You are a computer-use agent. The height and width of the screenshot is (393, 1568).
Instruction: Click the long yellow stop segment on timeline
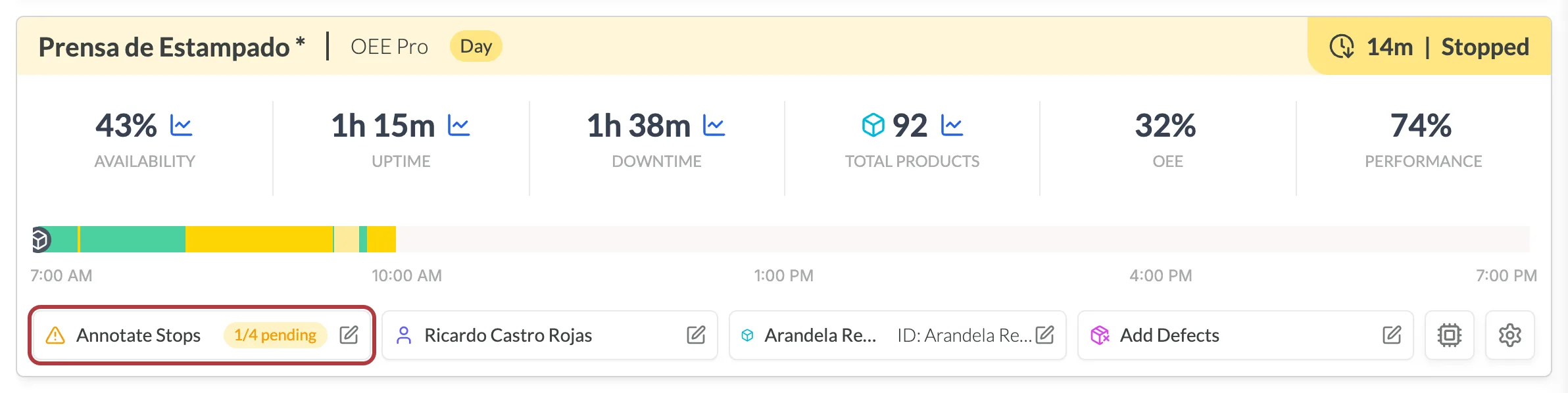pyautogui.click(x=259, y=239)
